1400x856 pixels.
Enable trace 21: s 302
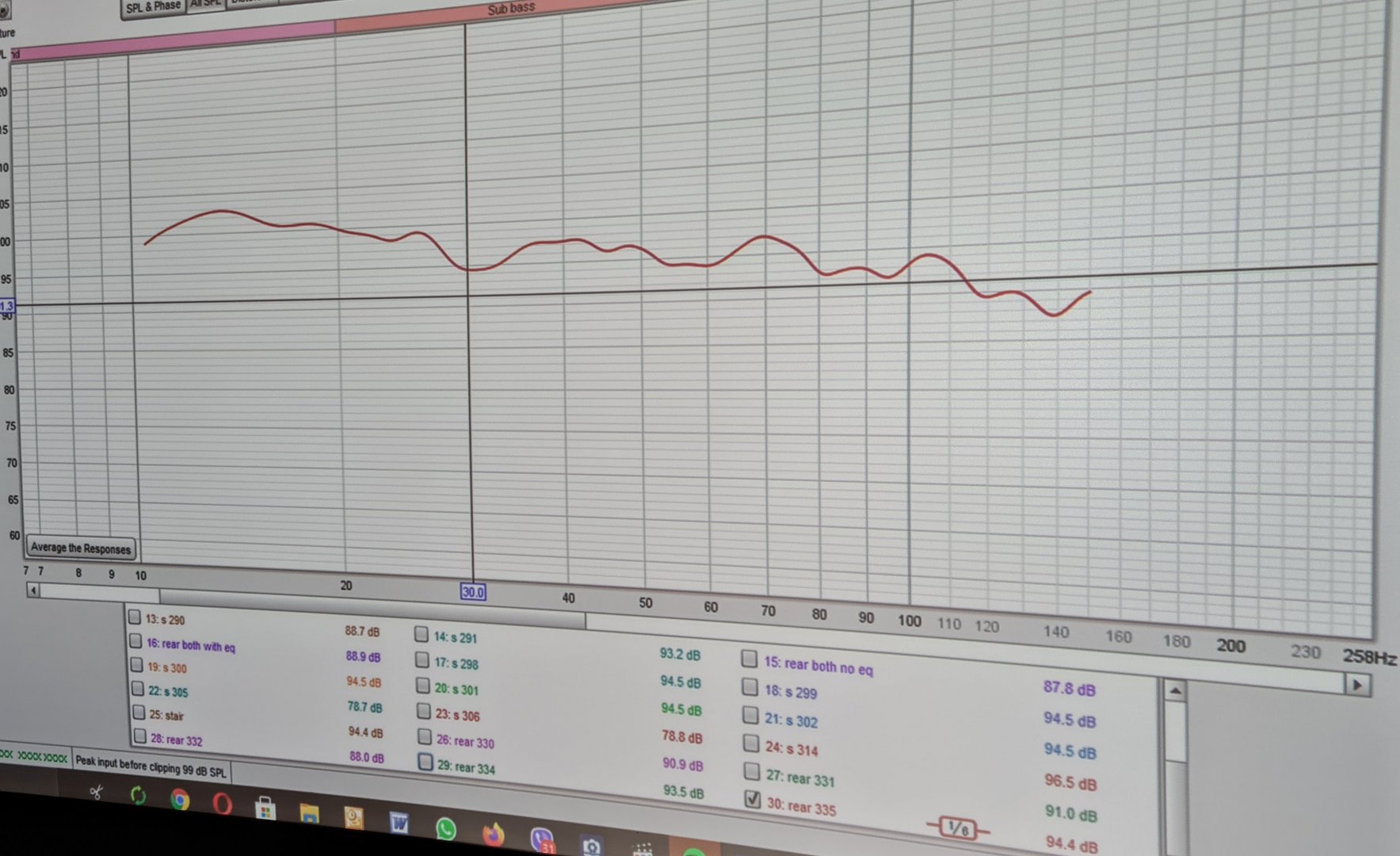[x=750, y=715]
